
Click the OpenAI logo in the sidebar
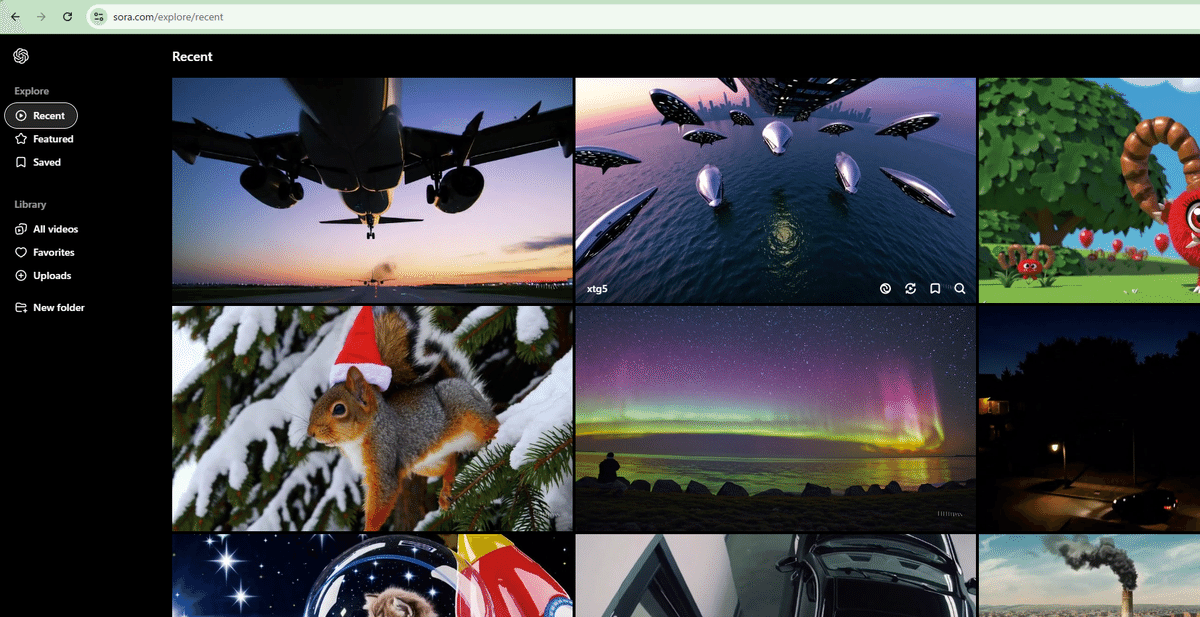(x=21, y=56)
